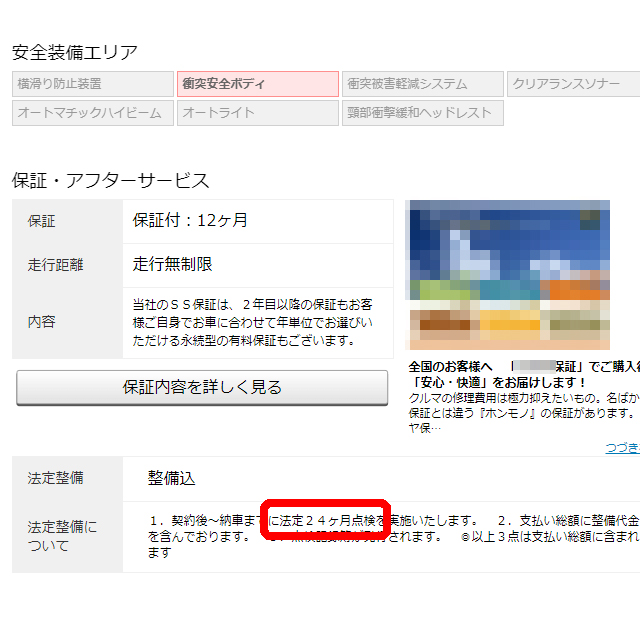Click the 内容 row label
The width and height of the screenshot is (640, 640).
point(41,322)
